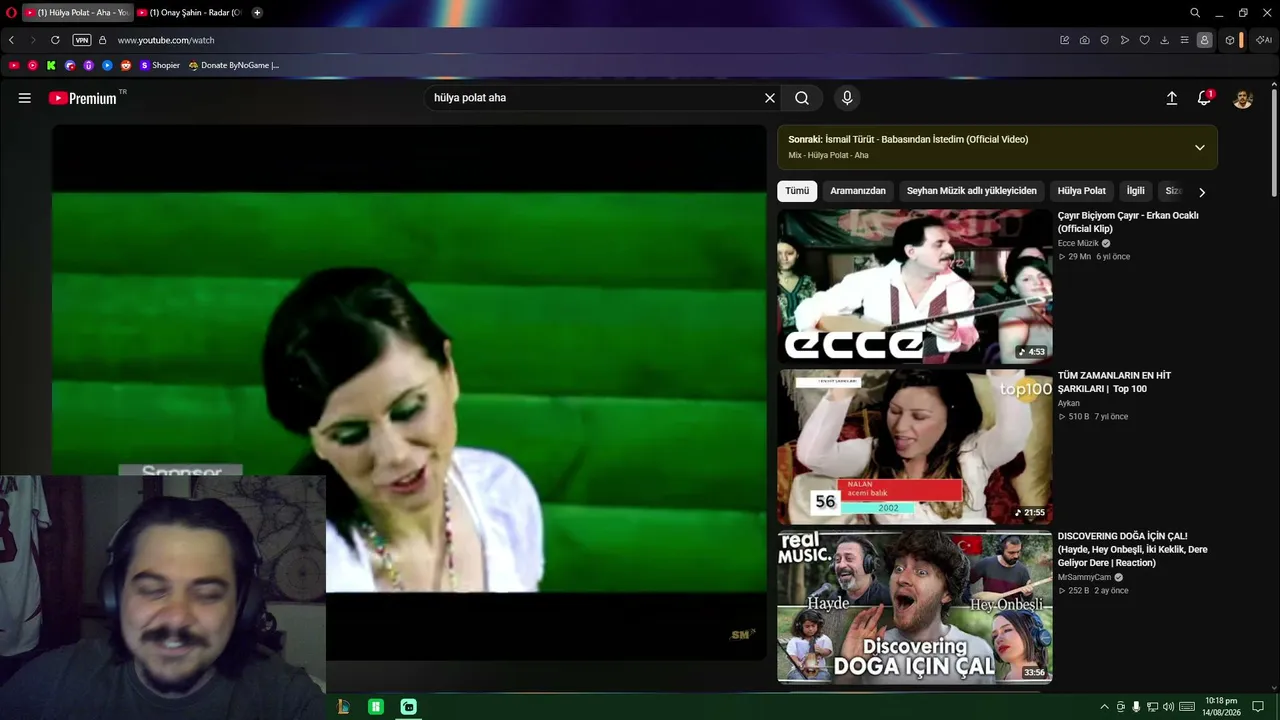Open the Çayır Biçiyom Çayır video thumbnail
Viewport: 1280px width, 720px height.
tap(915, 287)
